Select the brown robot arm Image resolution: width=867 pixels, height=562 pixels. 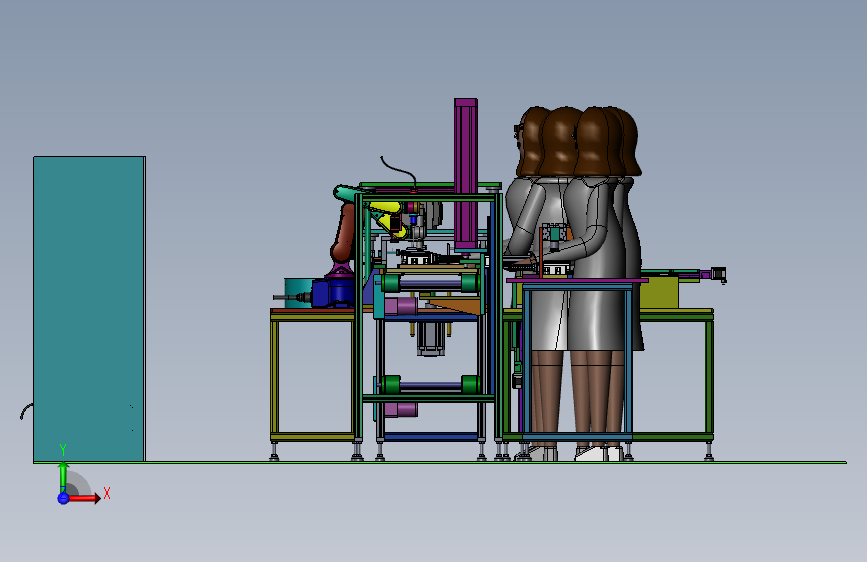(344, 232)
